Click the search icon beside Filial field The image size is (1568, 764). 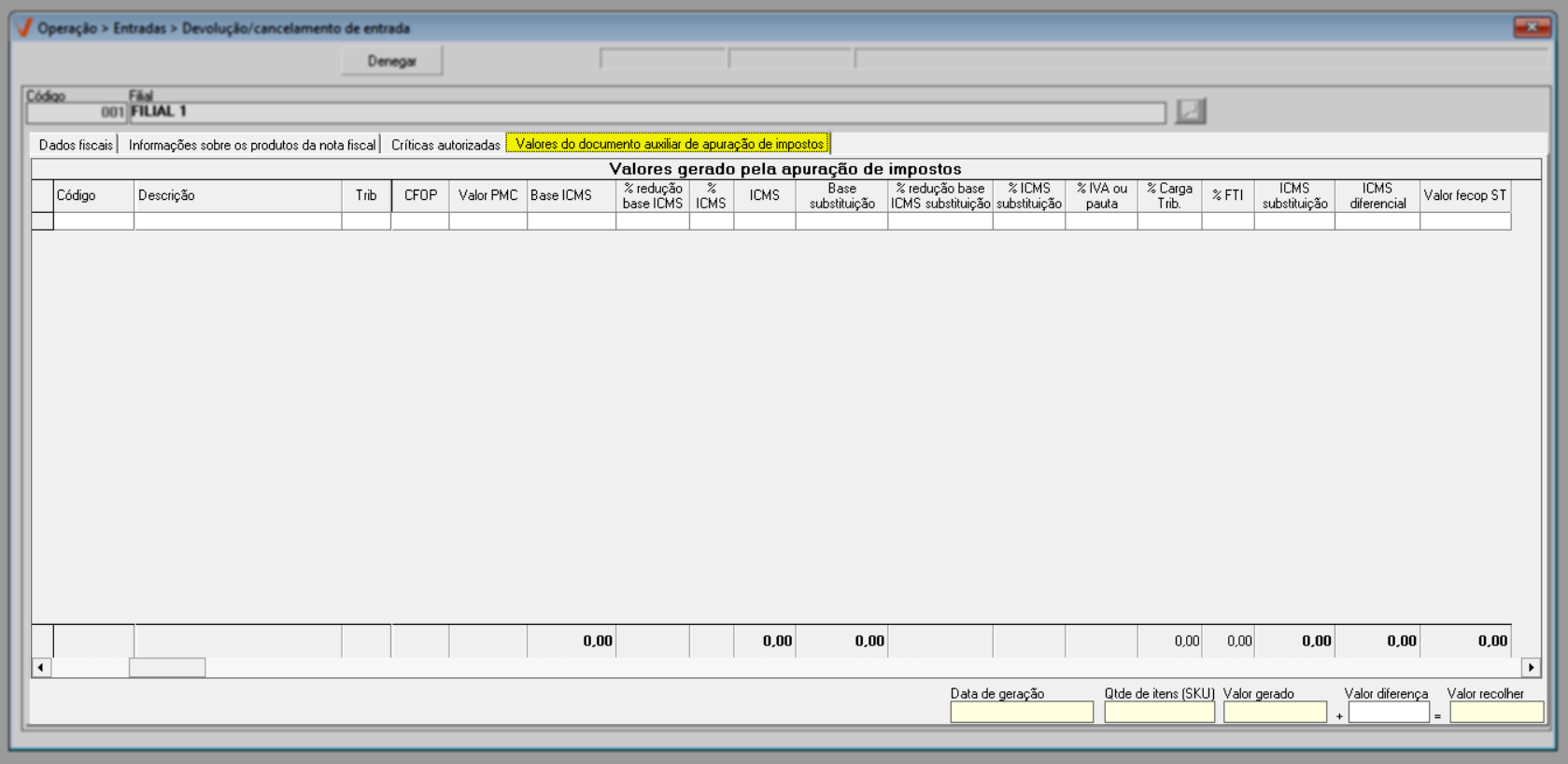[x=1190, y=111]
